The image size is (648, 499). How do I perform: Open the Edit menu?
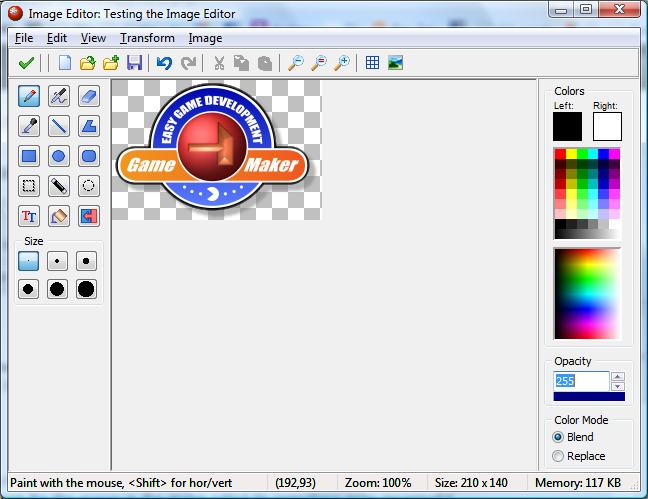click(x=57, y=38)
